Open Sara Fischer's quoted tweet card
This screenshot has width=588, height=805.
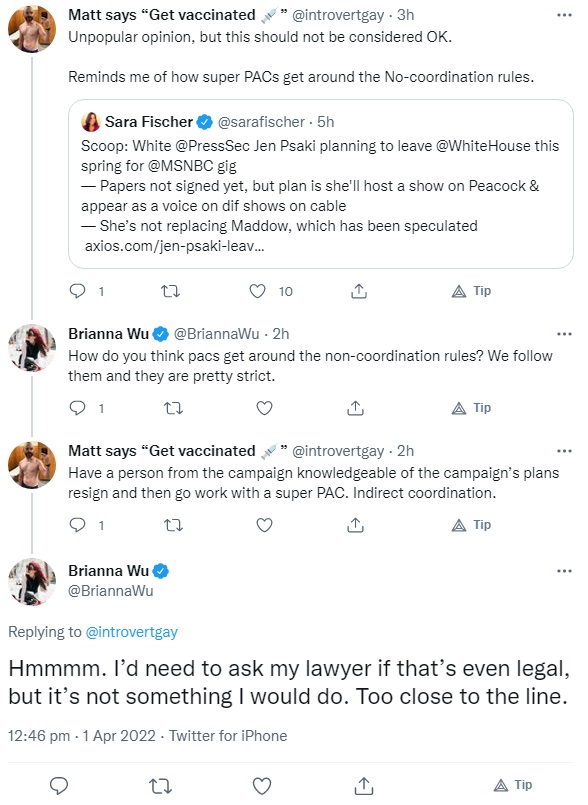(x=320, y=184)
